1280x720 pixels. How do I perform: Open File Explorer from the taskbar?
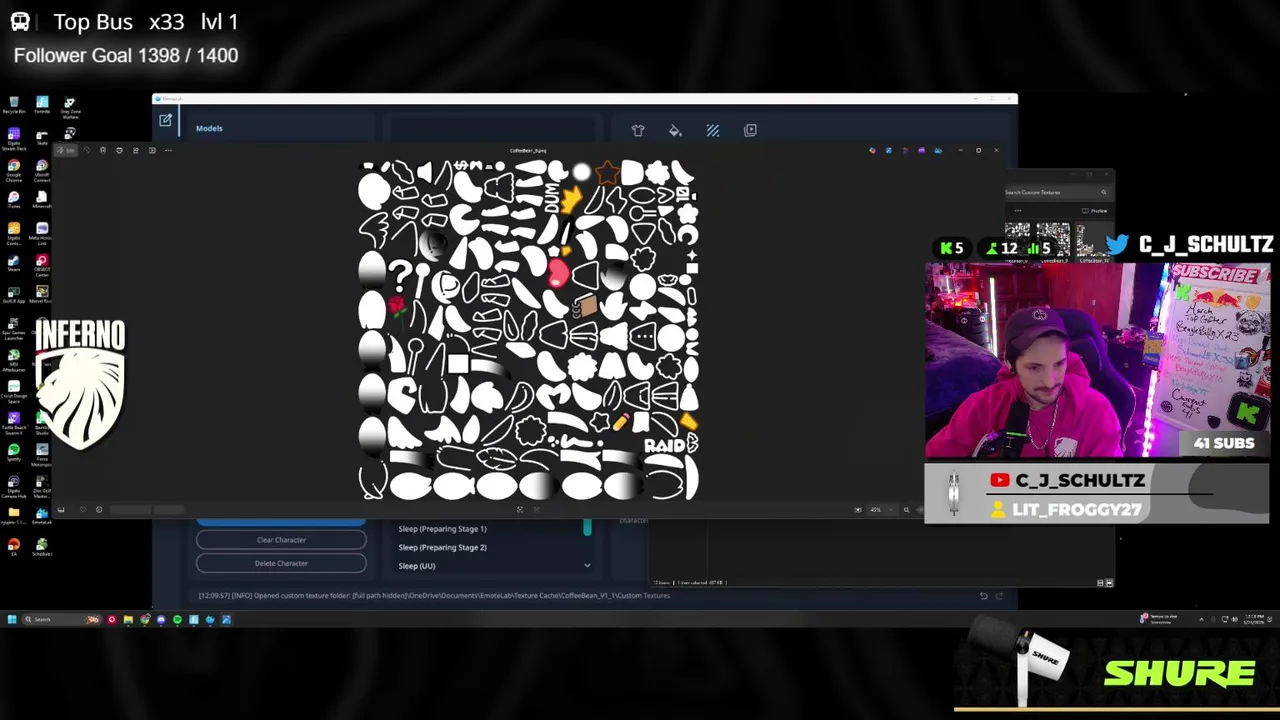[128, 620]
